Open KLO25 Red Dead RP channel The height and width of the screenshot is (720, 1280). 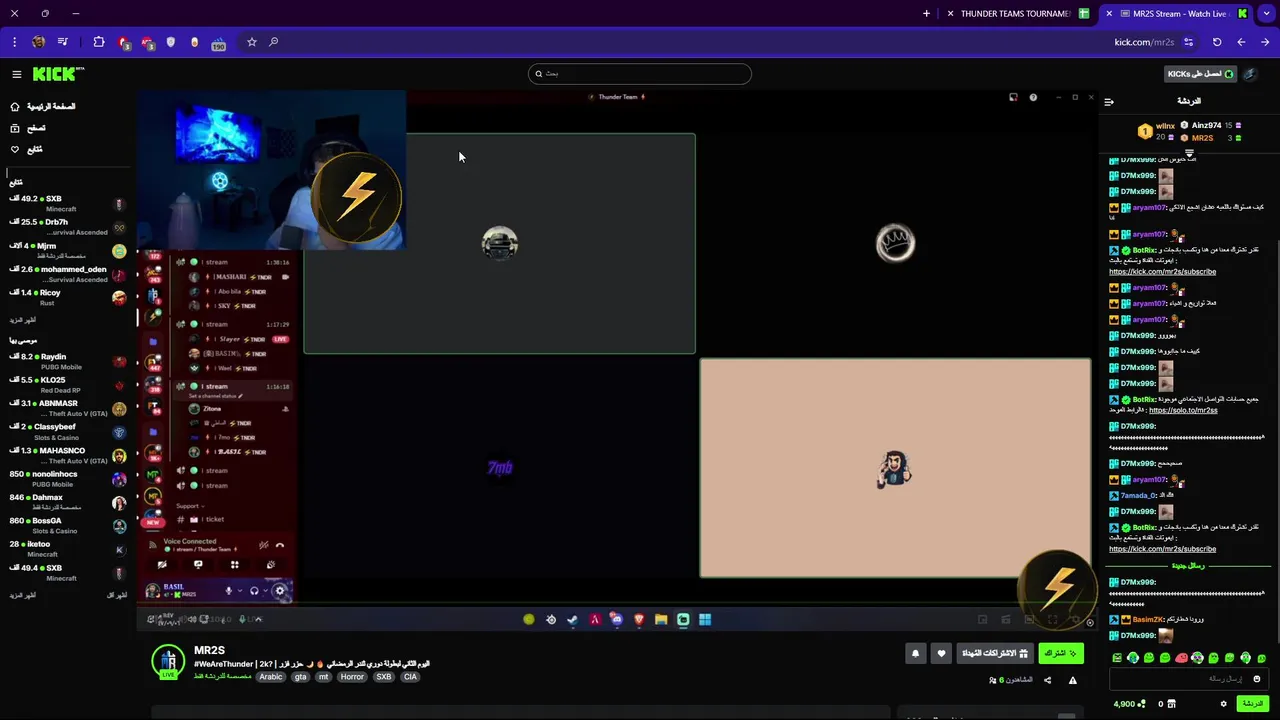67,385
